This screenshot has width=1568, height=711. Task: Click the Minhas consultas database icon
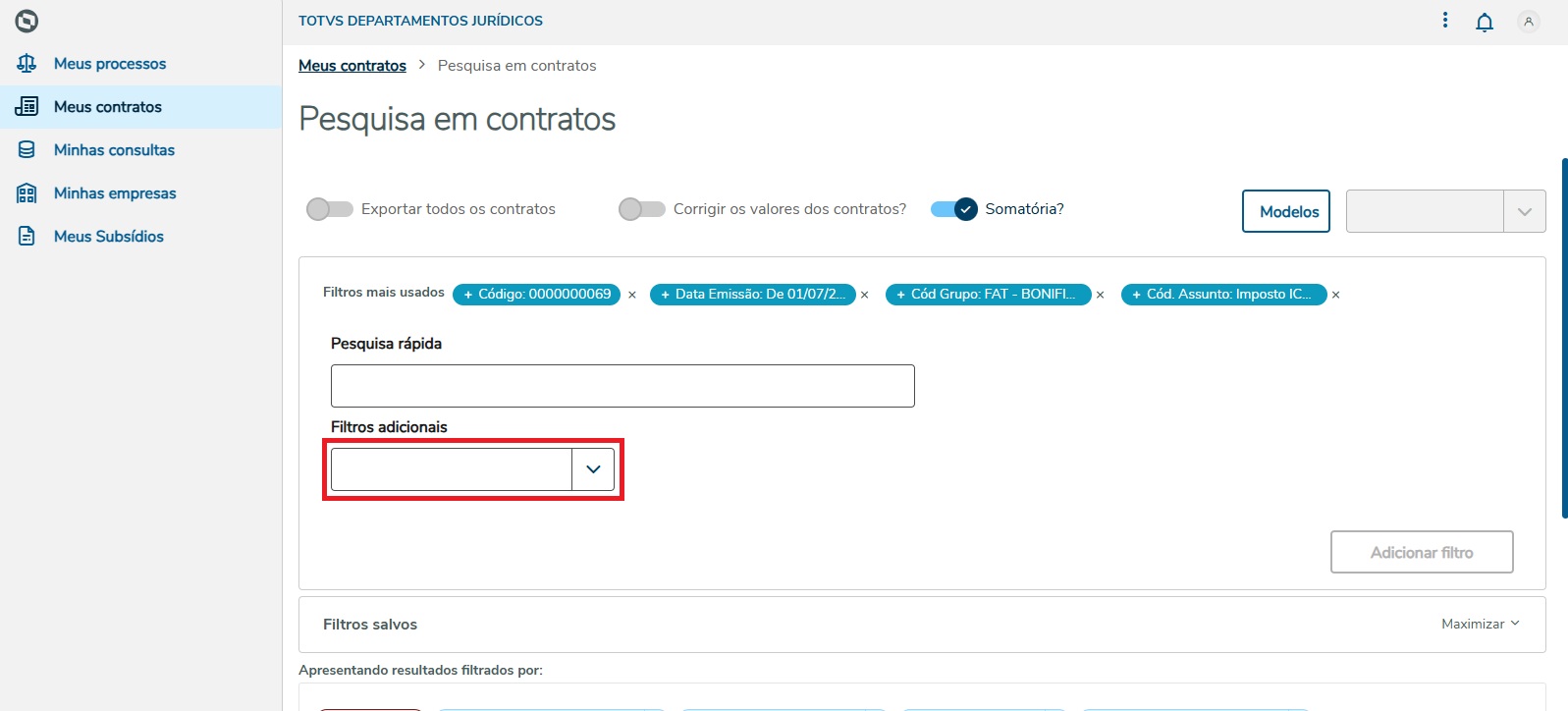point(27,150)
